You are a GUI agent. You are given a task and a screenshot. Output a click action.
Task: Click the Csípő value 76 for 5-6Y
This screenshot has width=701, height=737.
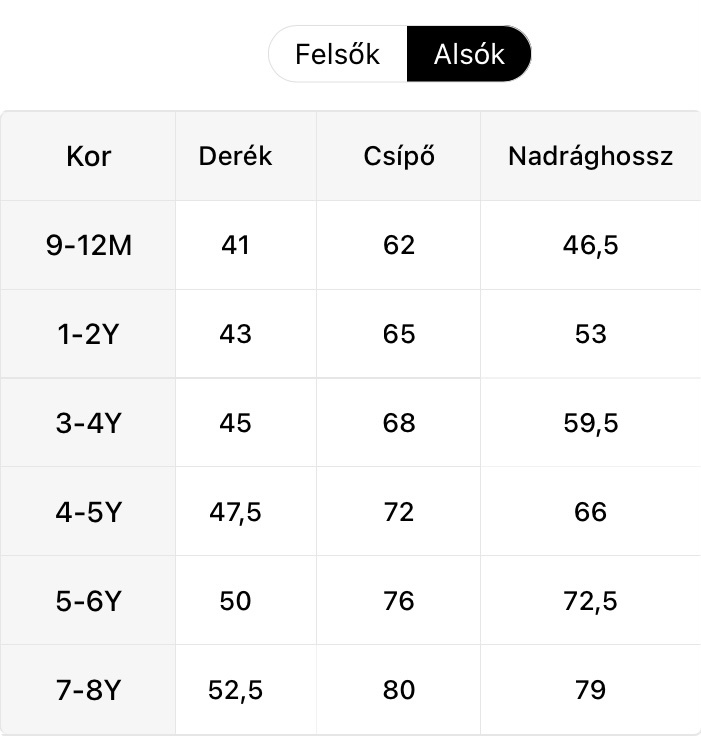398,601
